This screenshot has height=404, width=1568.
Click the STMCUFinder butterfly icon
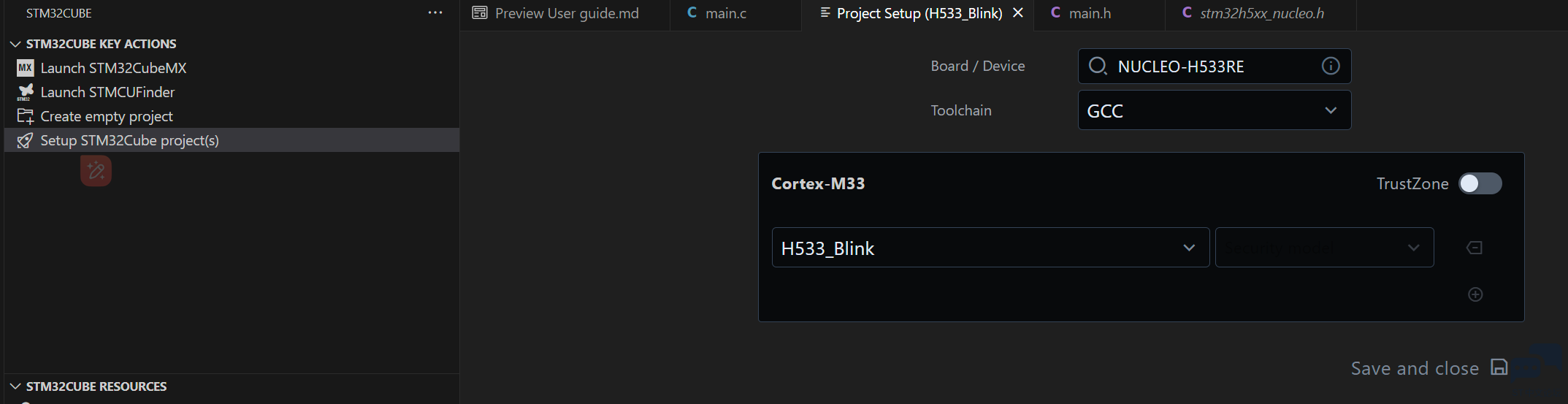[x=25, y=92]
